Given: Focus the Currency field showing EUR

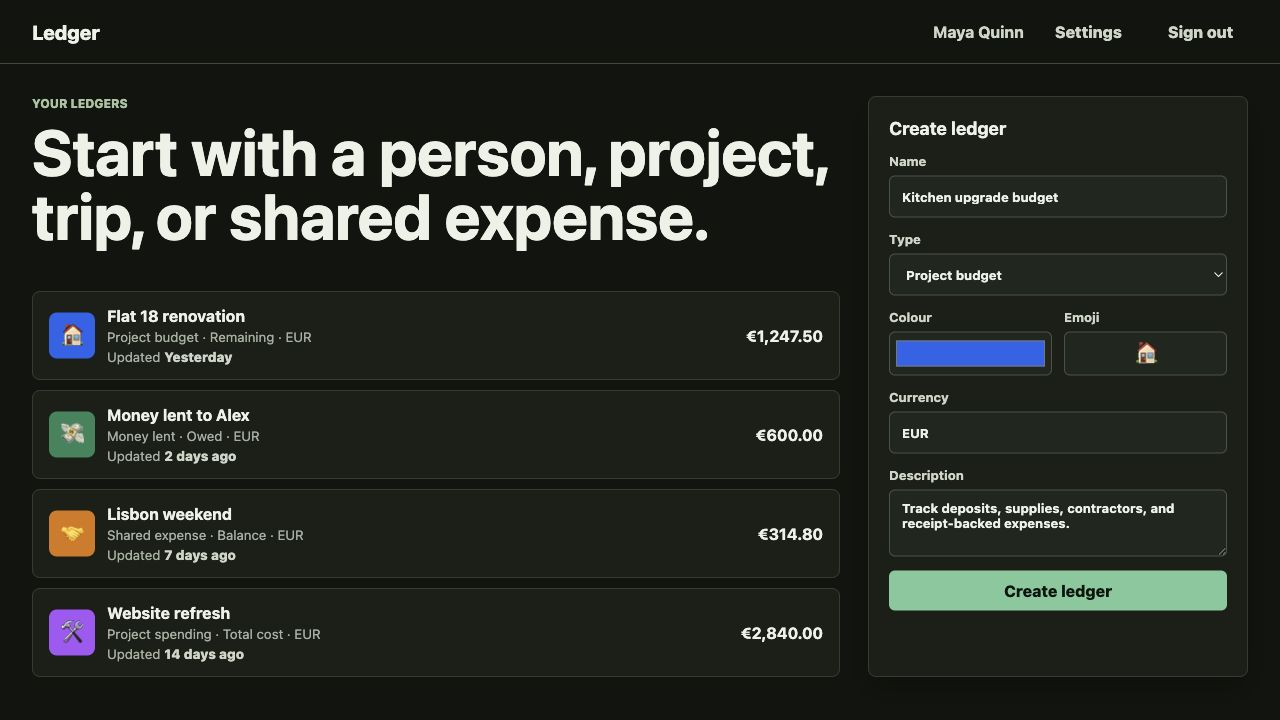Looking at the screenshot, I should (1057, 433).
